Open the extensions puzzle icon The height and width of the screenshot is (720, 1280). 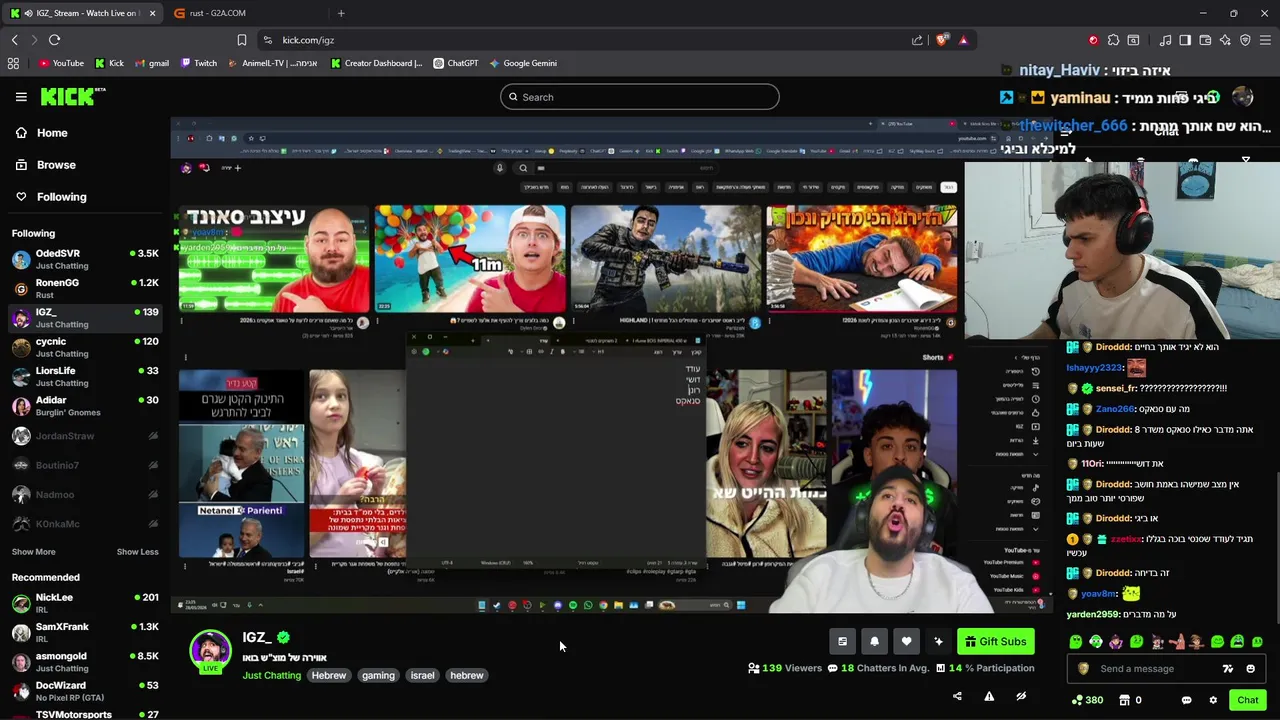[x=1113, y=40]
